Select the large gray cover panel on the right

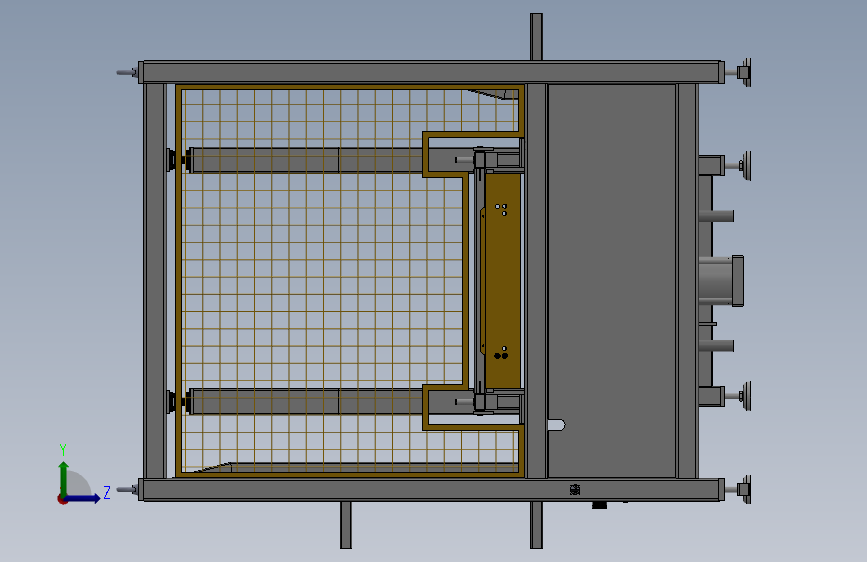[x=612, y=281]
